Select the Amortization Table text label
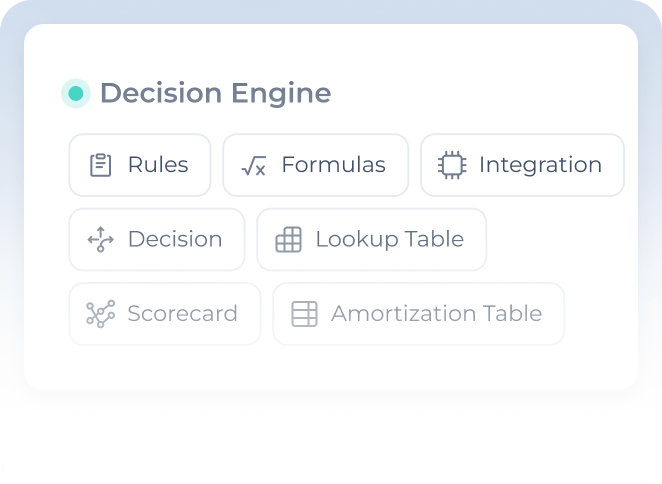The image size is (662, 484). point(437,314)
